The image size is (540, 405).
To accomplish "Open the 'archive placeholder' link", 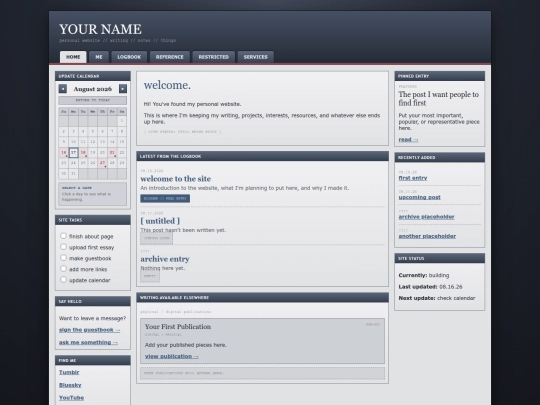I will pos(426,217).
